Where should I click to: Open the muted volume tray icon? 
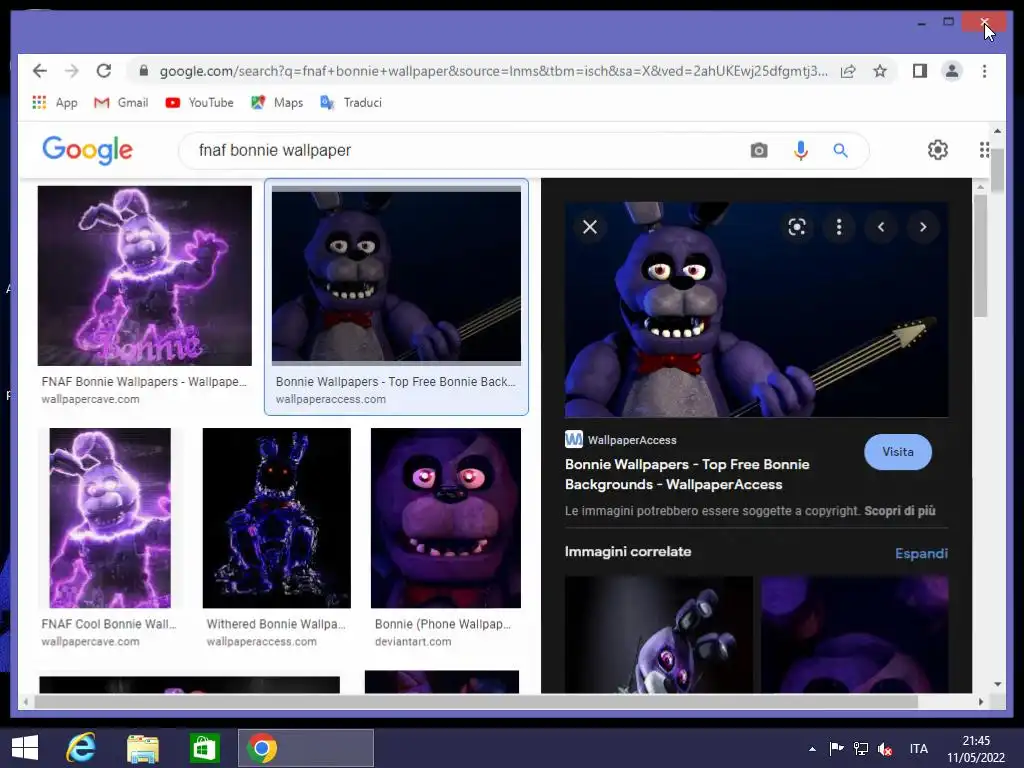click(x=885, y=748)
